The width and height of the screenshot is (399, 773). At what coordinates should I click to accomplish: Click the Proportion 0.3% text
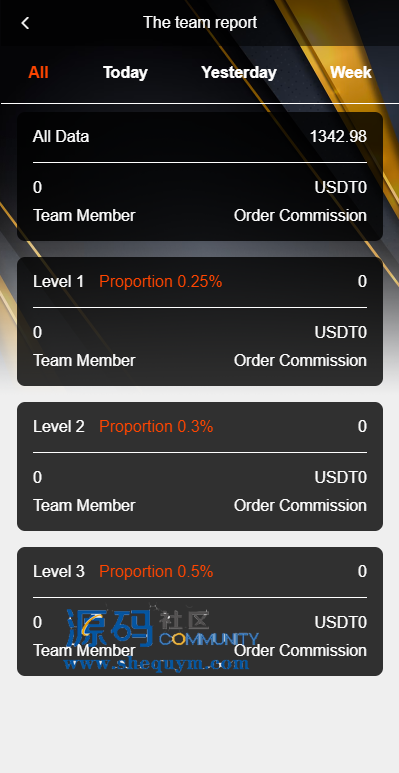(156, 426)
